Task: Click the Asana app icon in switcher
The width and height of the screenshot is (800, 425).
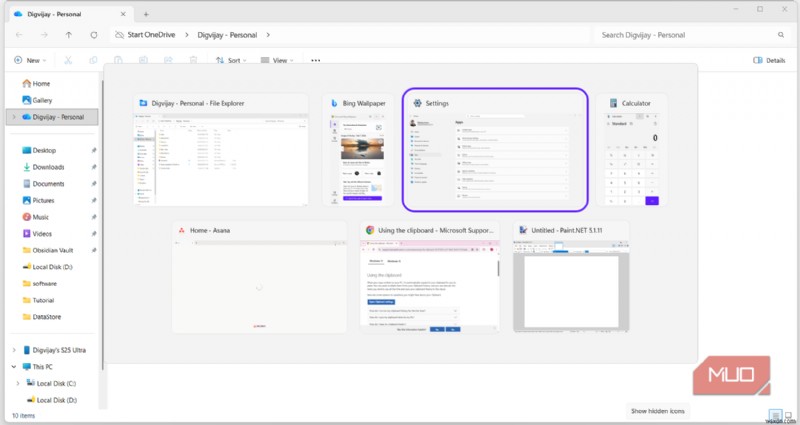Action: (x=182, y=231)
